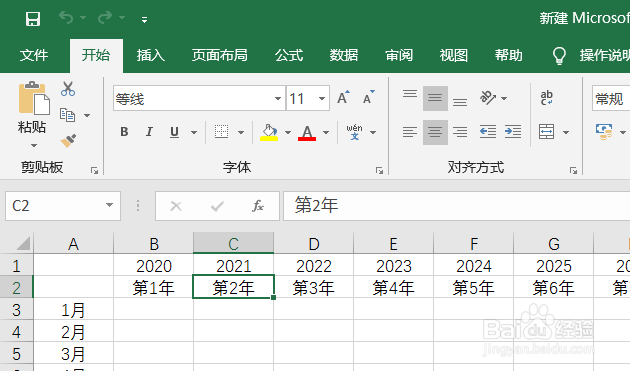Click the Name Box showing C2

click(63, 206)
